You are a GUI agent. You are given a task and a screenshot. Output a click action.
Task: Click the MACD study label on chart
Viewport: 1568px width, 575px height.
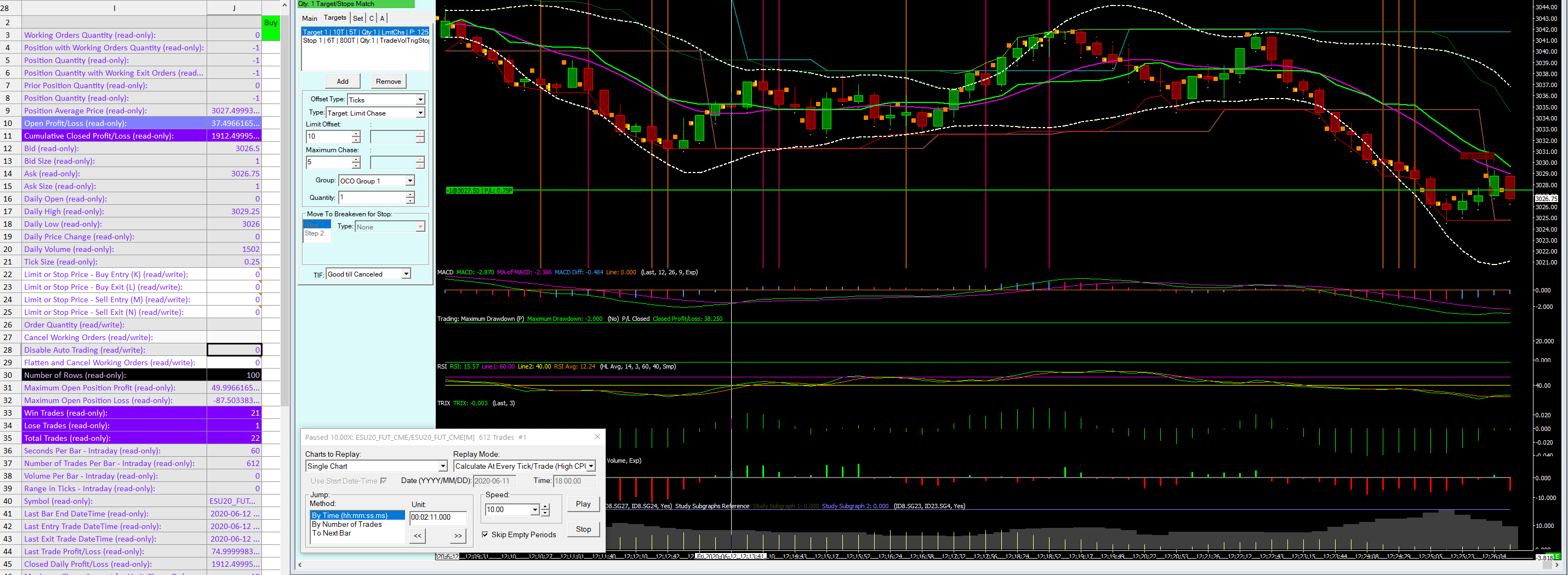point(445,272)
